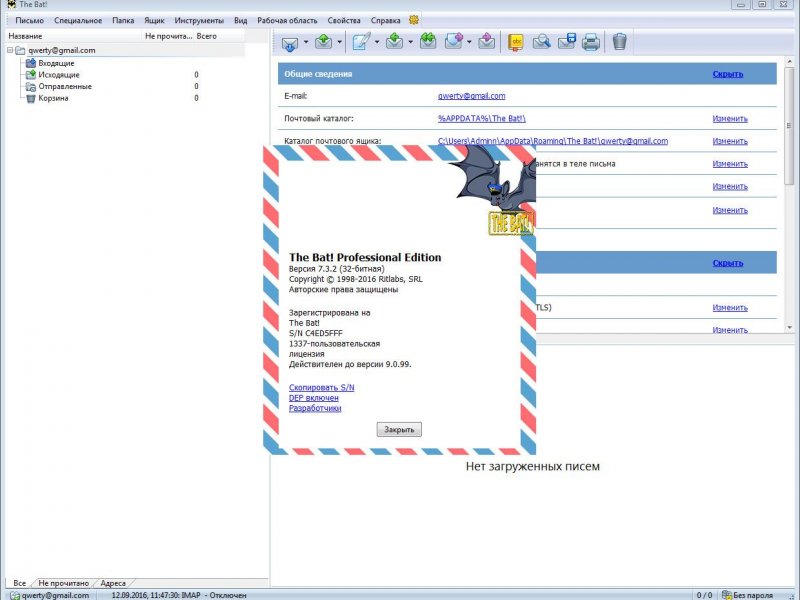Click the Всего column header
This screenshot has height=600, width=800.
tap(219, 36)
